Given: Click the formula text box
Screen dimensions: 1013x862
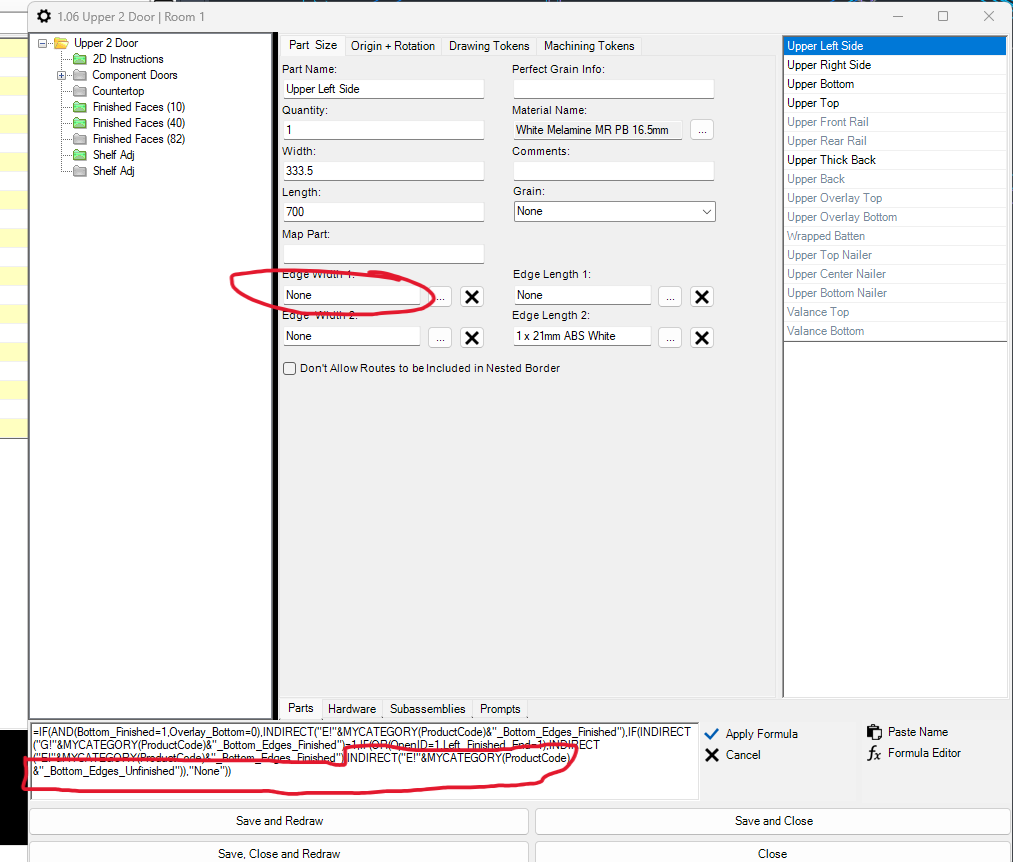Looking at the screenshot, I should click(x=364, y=761).
